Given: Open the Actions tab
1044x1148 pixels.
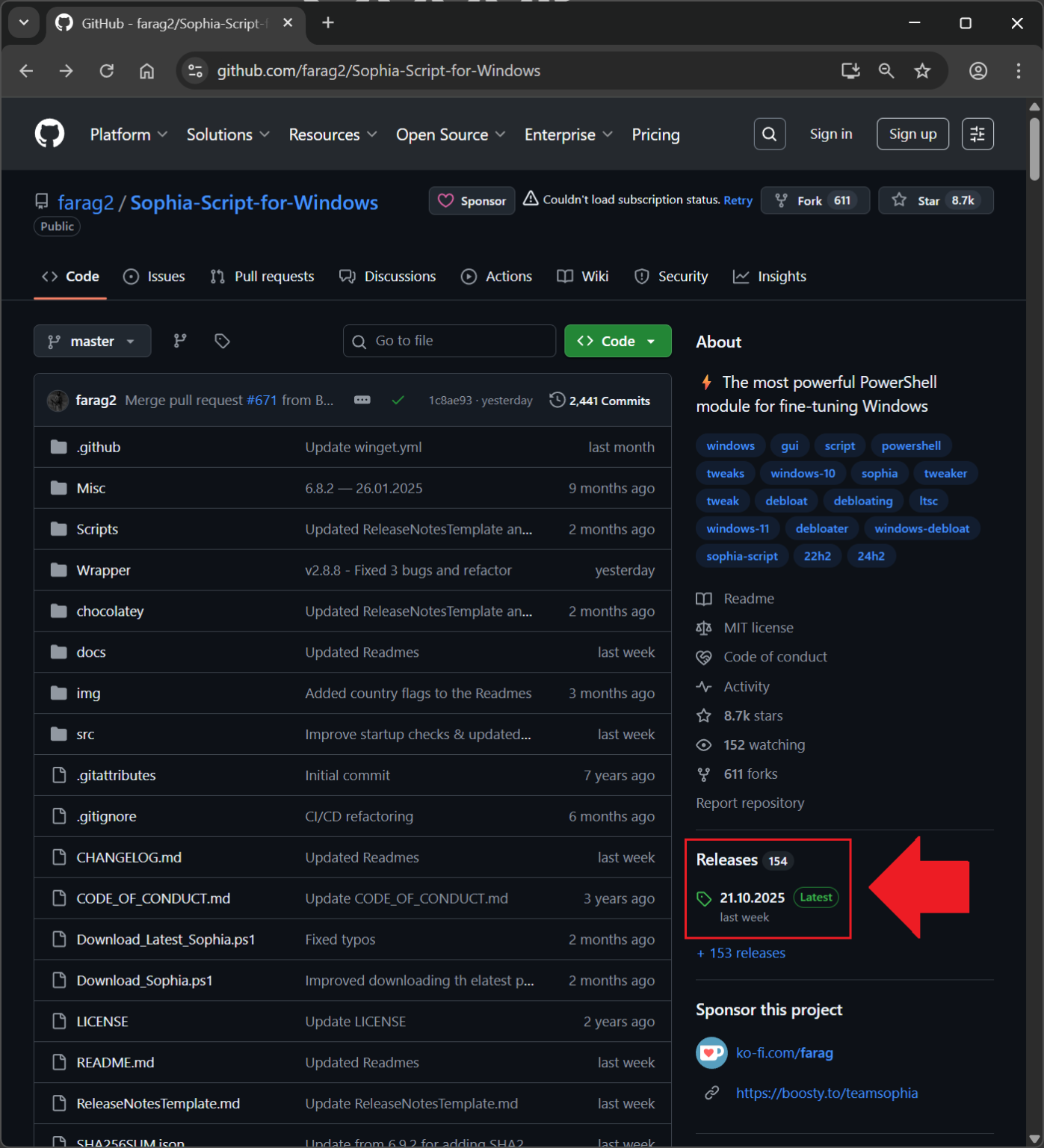Looking at the screenshot, I should click(x=496, y=276).
